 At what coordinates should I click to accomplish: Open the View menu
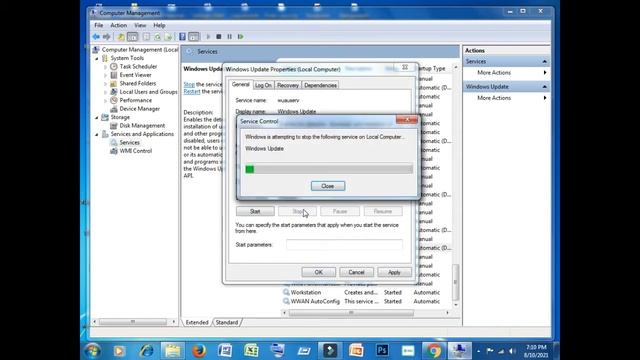140,25
